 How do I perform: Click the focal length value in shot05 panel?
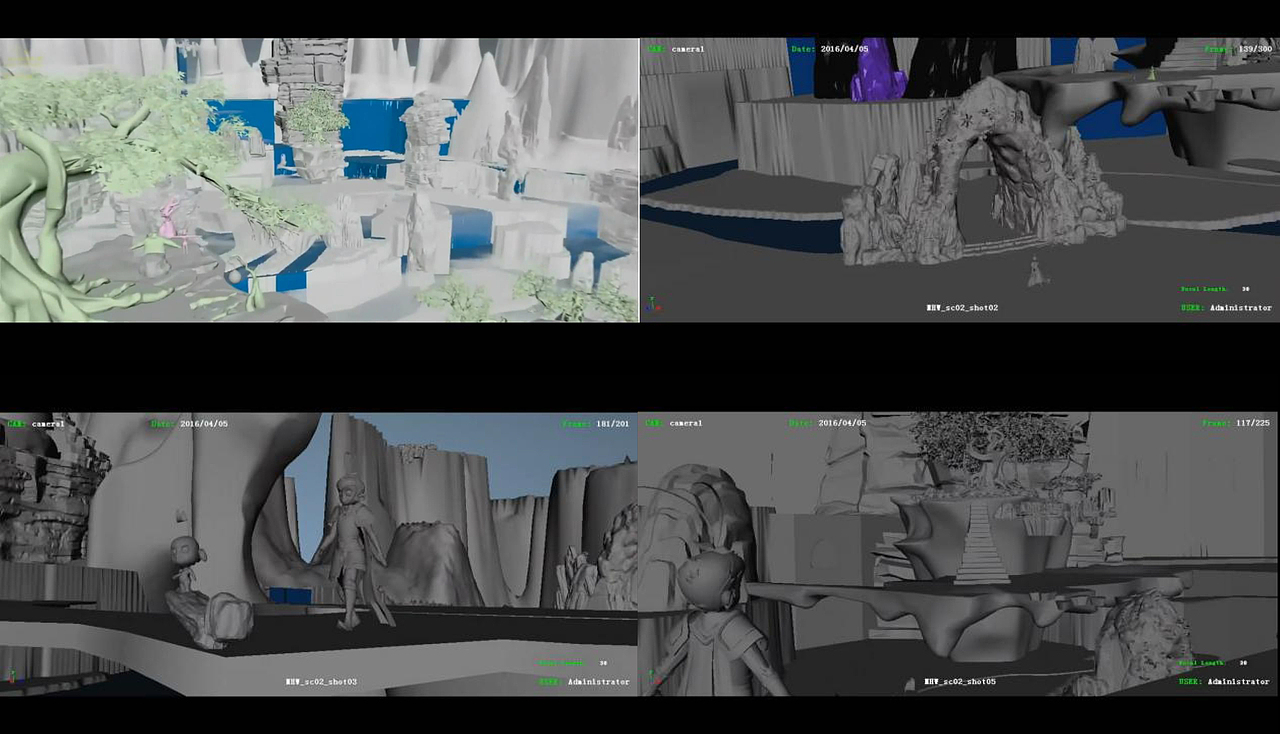(1243, 663)
